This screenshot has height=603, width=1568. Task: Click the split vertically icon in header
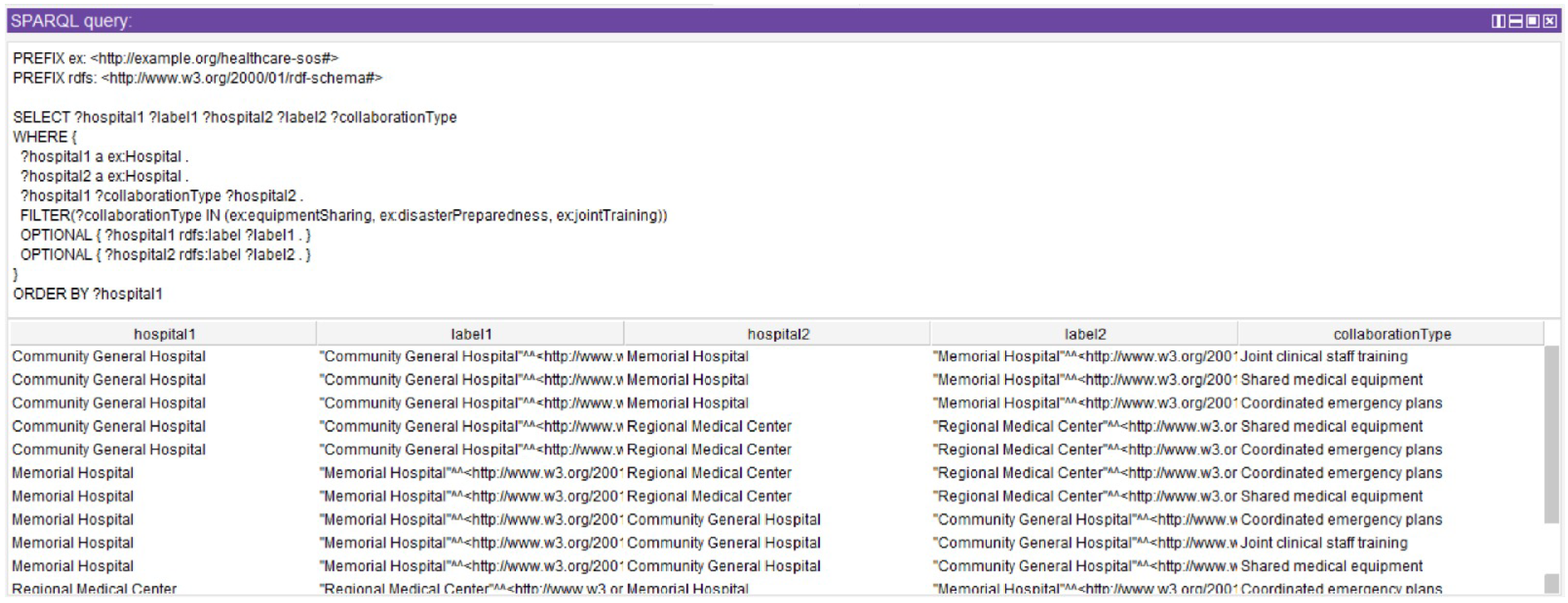click(1498, 22)
